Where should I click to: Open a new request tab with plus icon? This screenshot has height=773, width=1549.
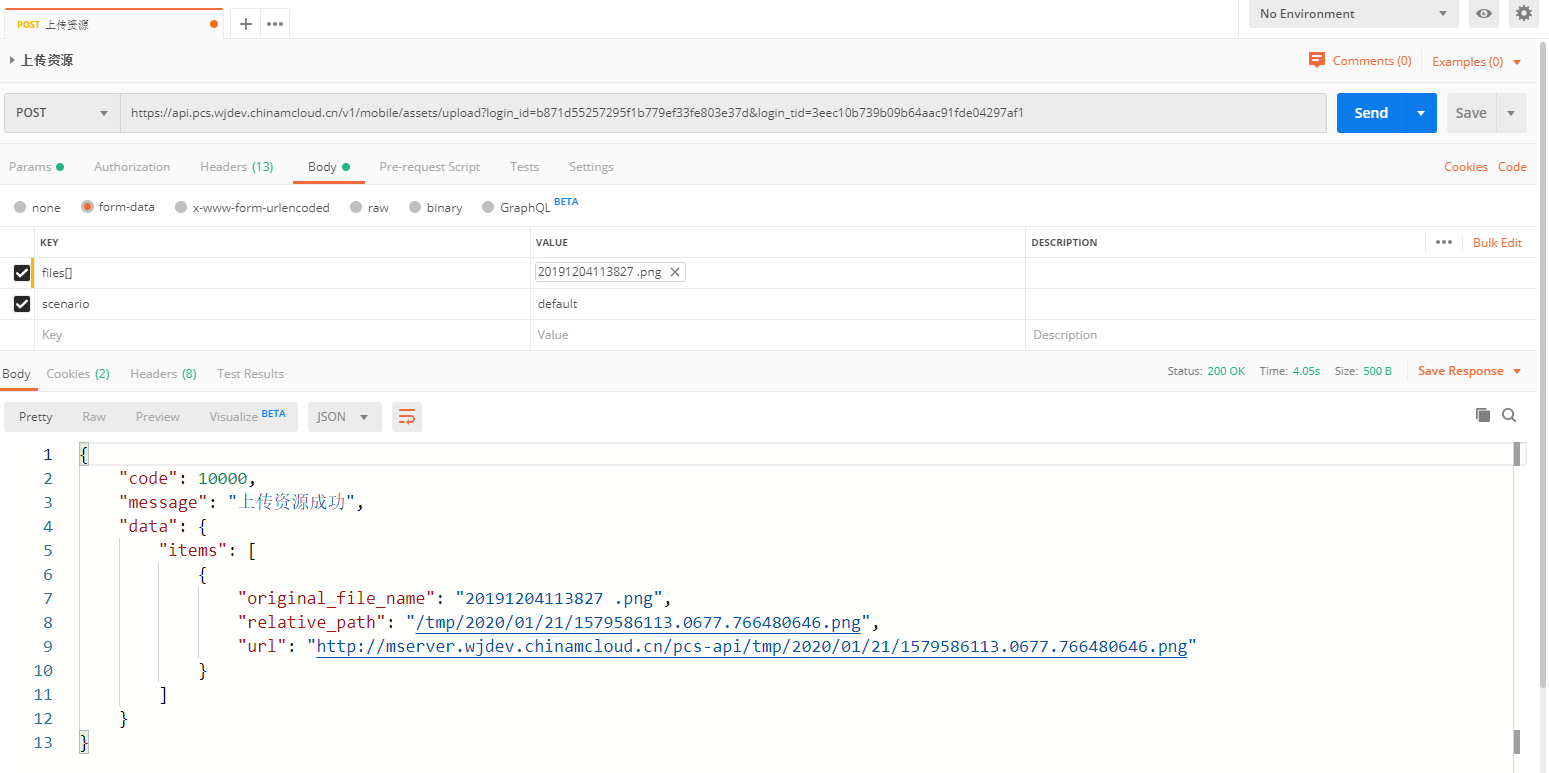[x=246, y=24]
